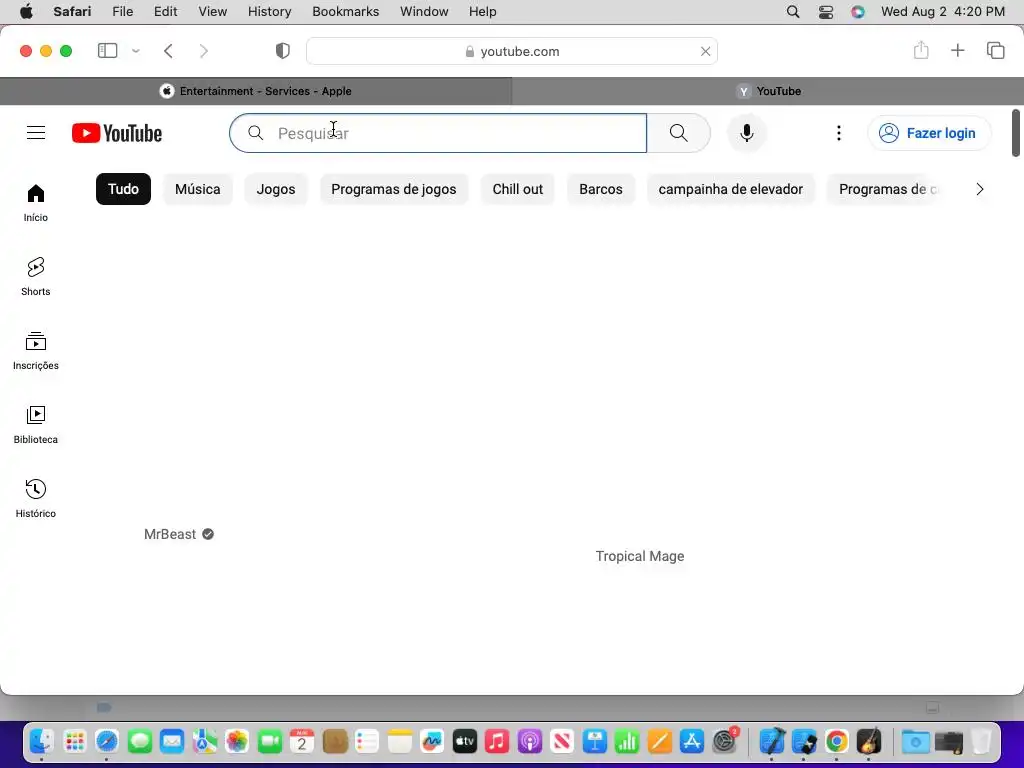Click the YouTube logo
1024x768 pixels.
[x=117, y=133]
